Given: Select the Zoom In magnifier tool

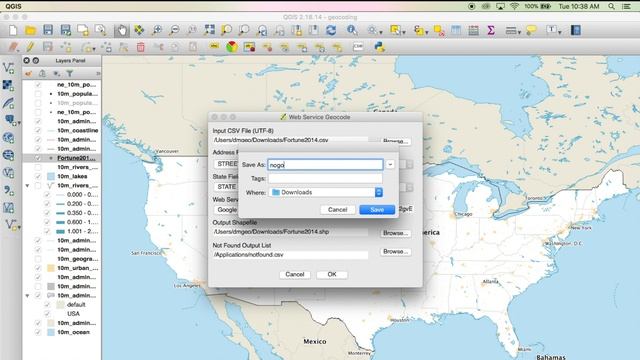Looking at the screenshot, I should pyautogui.click(x=157, y=30).
